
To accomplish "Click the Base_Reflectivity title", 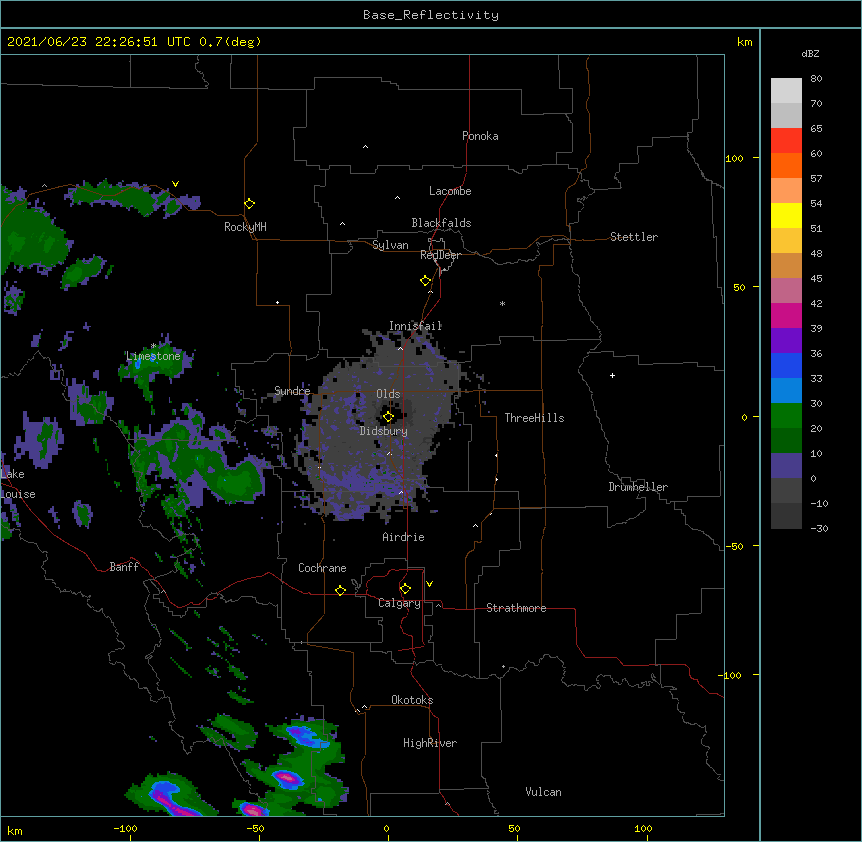I will click(x=431, y=15).
